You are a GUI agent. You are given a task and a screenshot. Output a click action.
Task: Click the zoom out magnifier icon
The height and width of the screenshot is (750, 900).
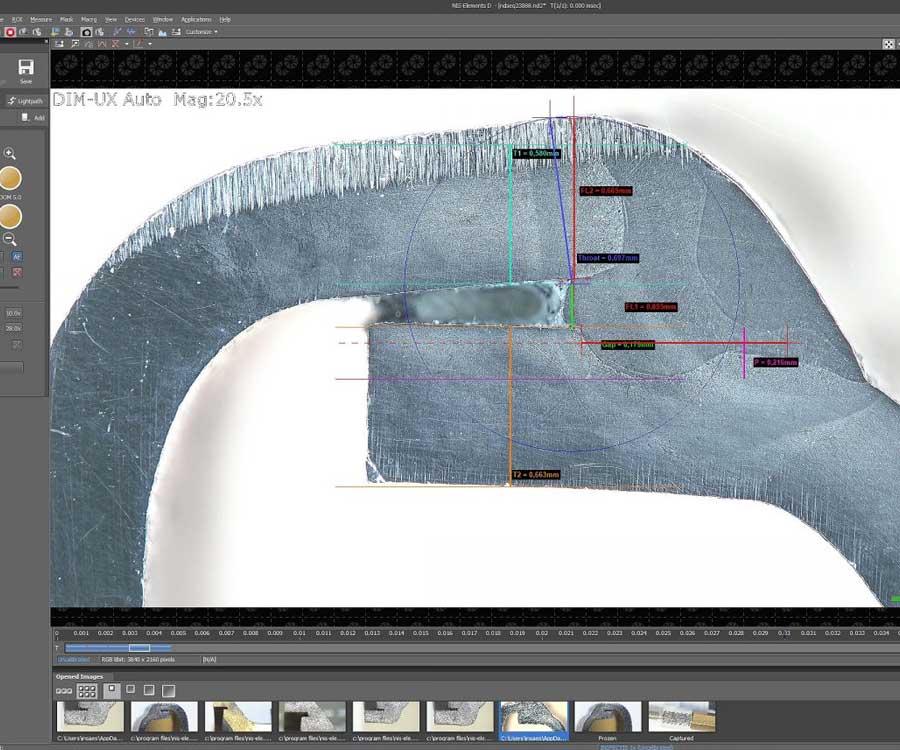(x=9, y=239)
